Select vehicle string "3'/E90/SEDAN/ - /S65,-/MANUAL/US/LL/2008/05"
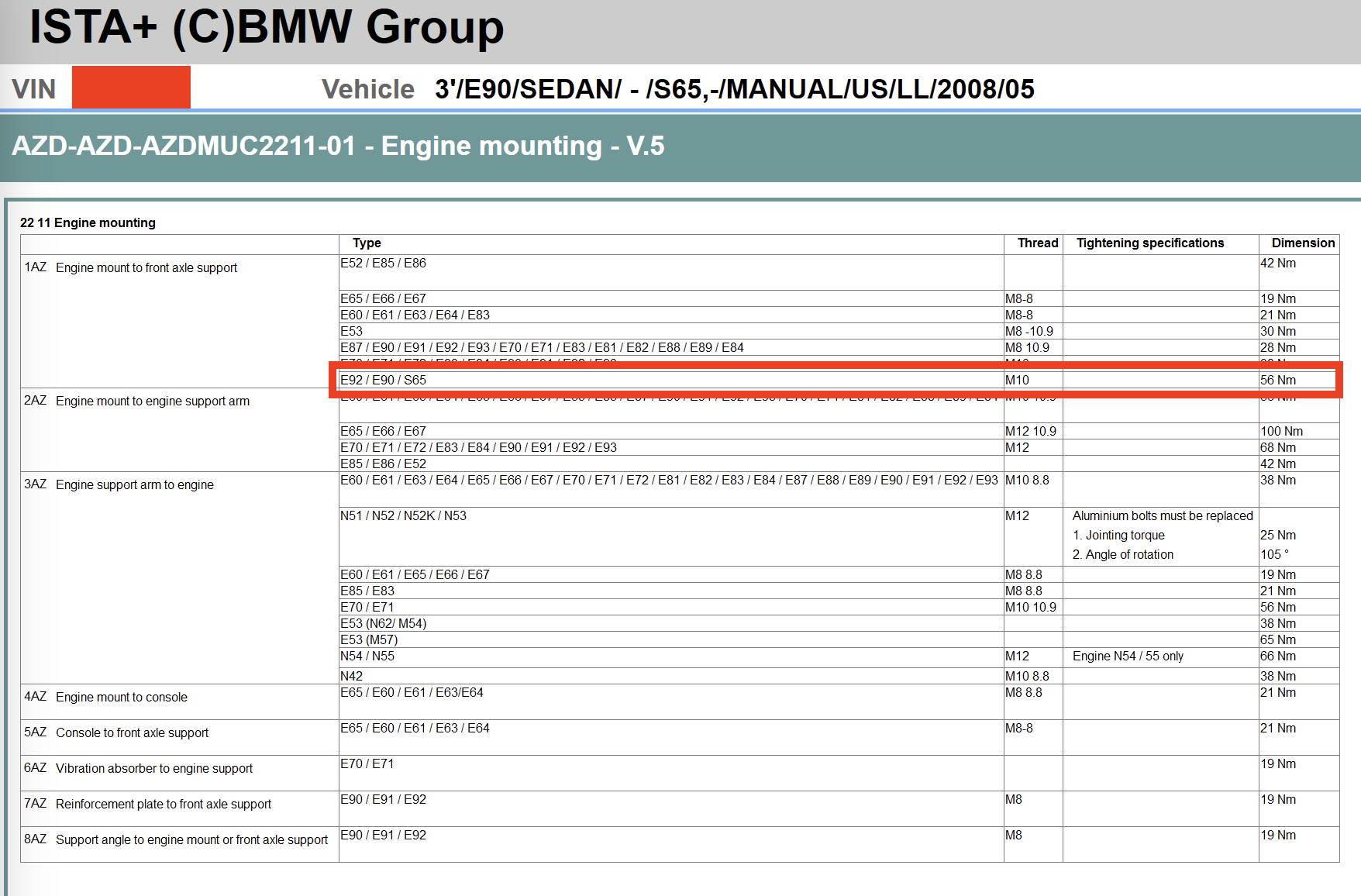 [735, 89]
